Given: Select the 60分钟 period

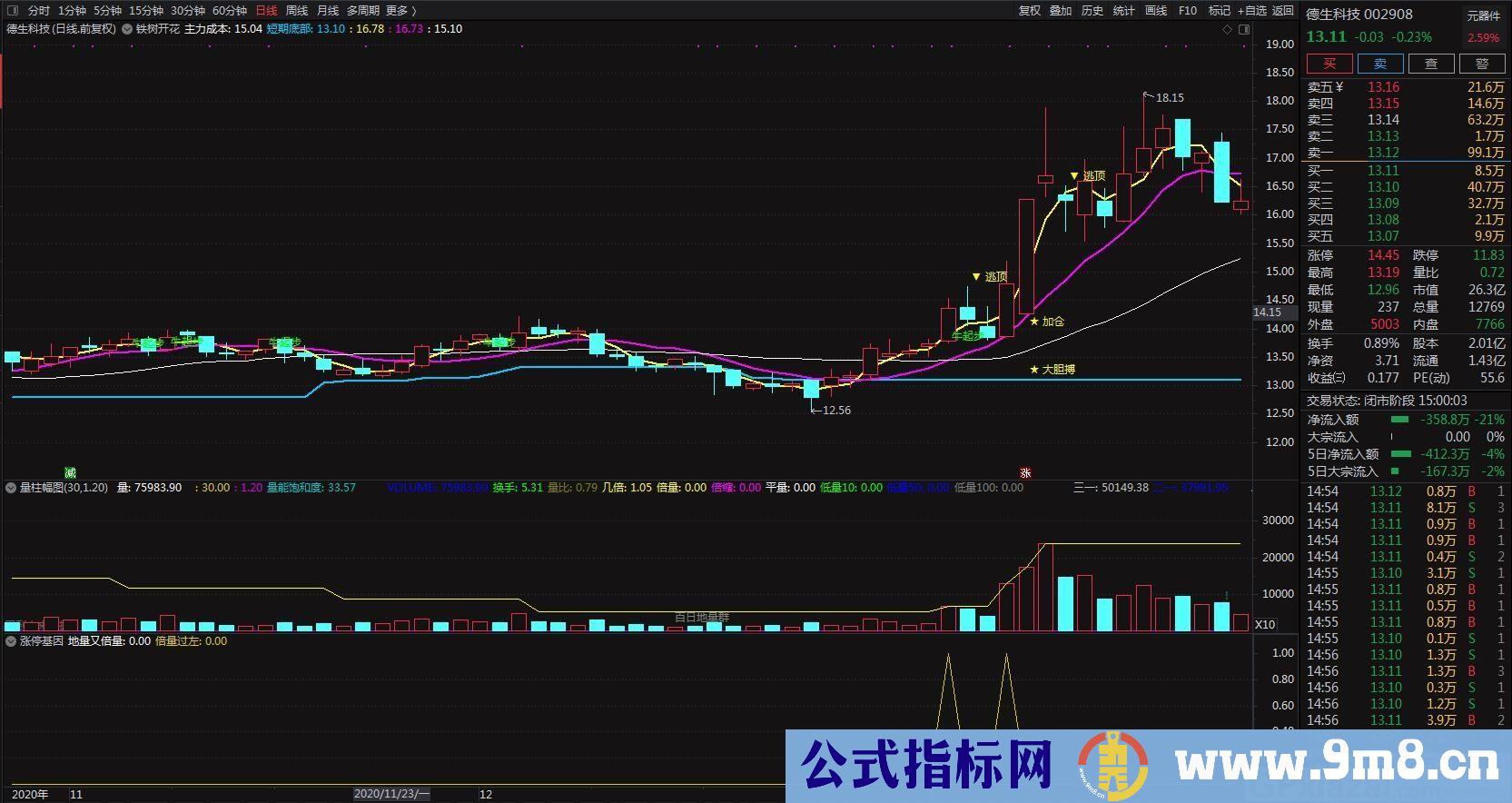Looking at the screenshot, I should click(230, 11).
